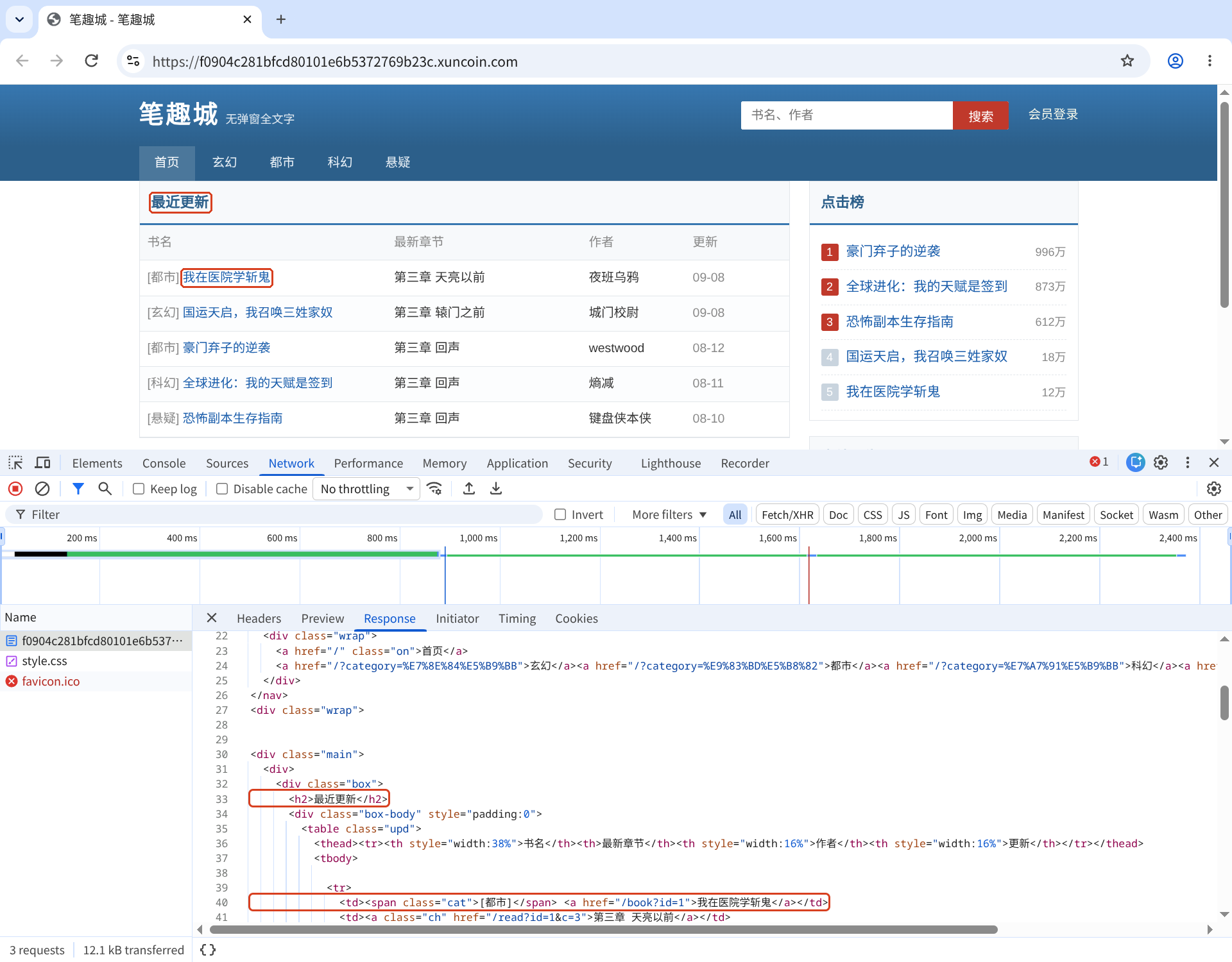Screen dimensions: 1232x962
Task: Click the browser forward arrow
Action: click(57, 61)
